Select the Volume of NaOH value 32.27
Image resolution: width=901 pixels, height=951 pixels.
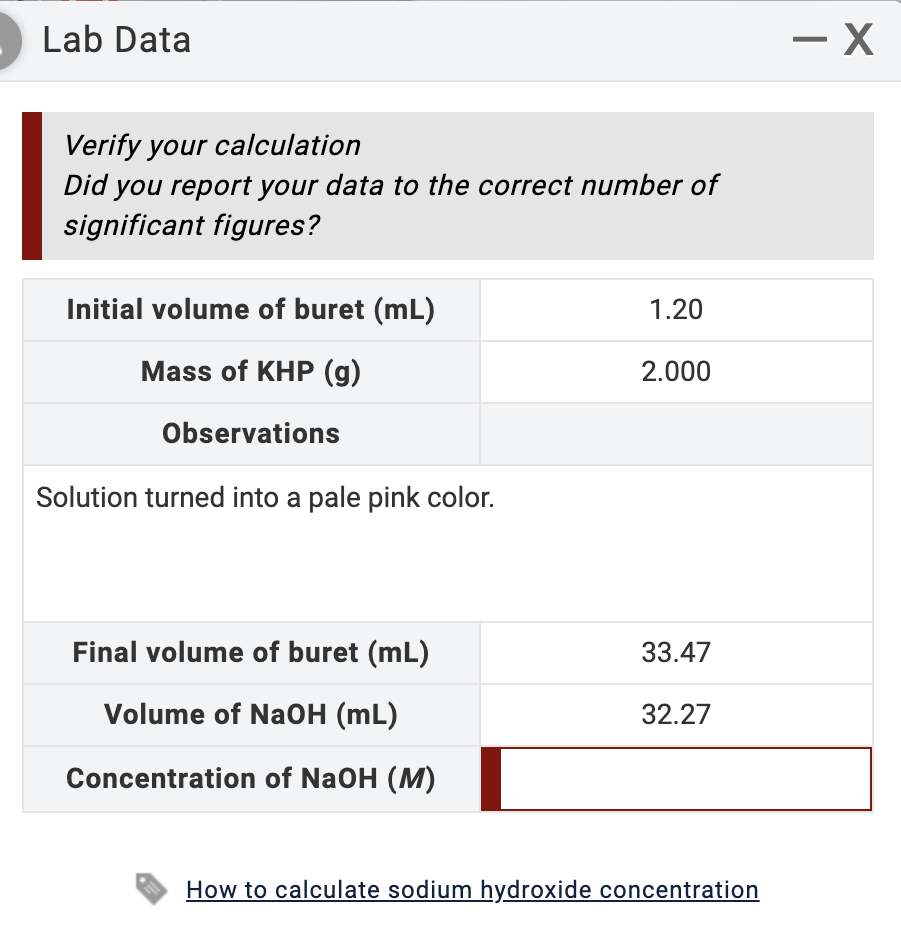click(676, 714)
